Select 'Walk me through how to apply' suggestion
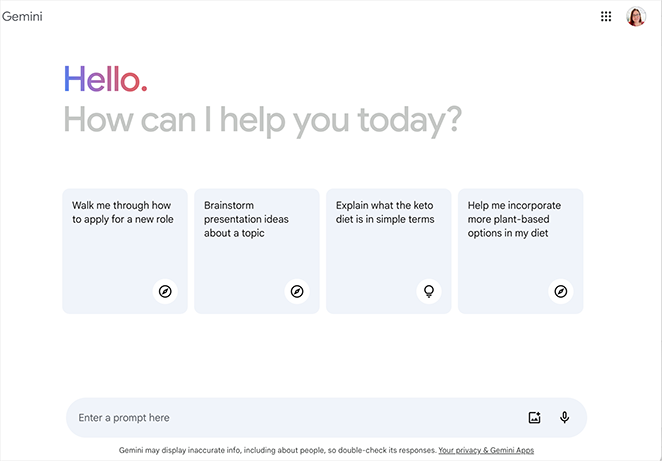This screenshot has height=461, width=662. pos(122,211)
